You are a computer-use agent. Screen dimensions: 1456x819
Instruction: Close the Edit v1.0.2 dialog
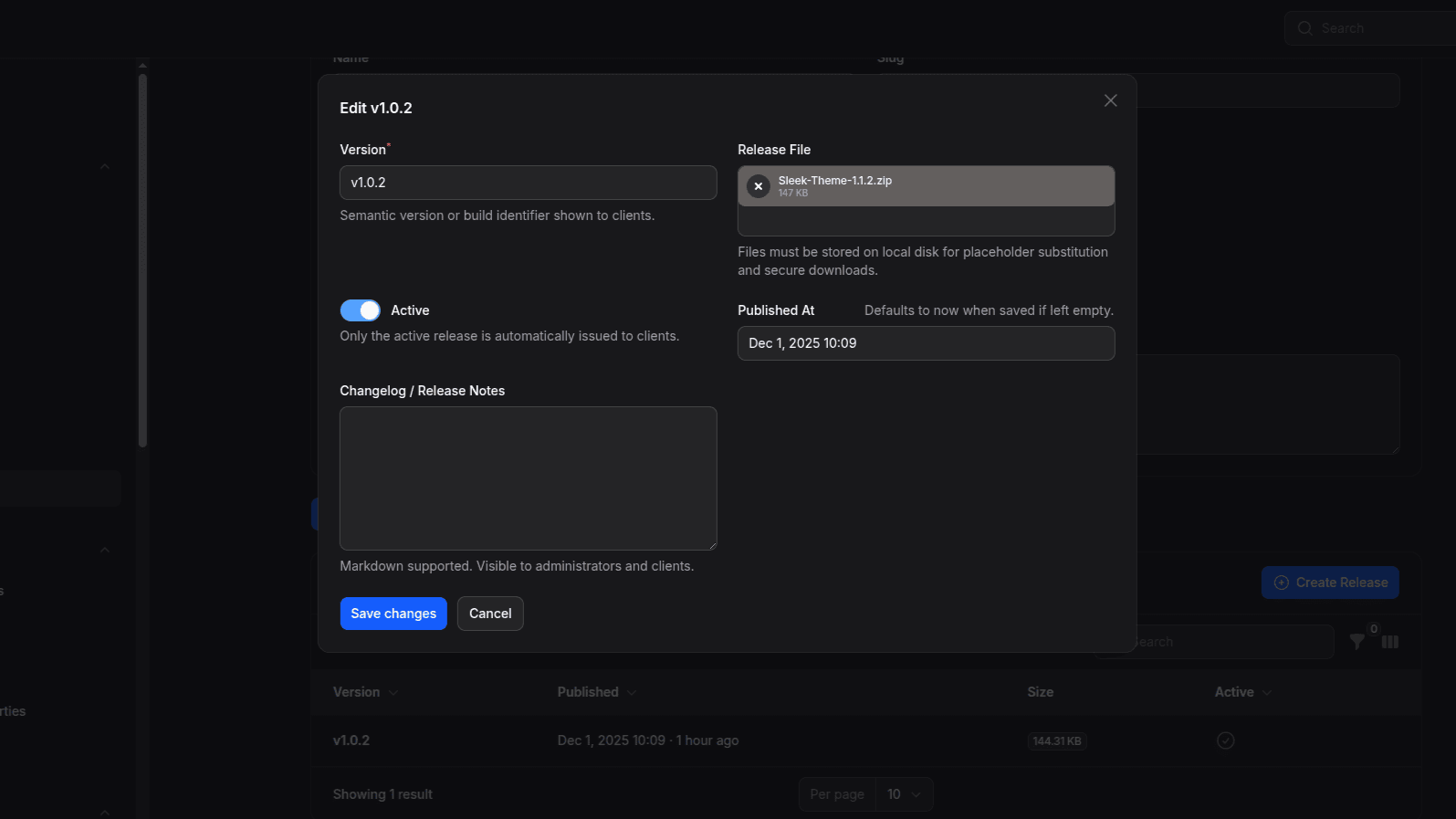click(1110, 100)
